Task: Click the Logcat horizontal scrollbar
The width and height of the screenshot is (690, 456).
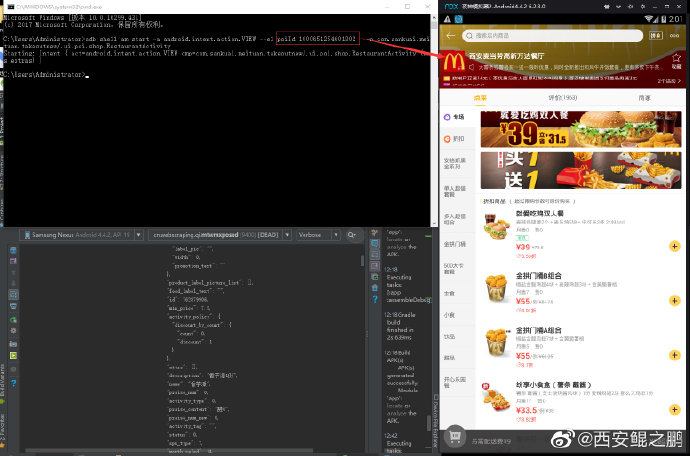Action: [169, 450]
